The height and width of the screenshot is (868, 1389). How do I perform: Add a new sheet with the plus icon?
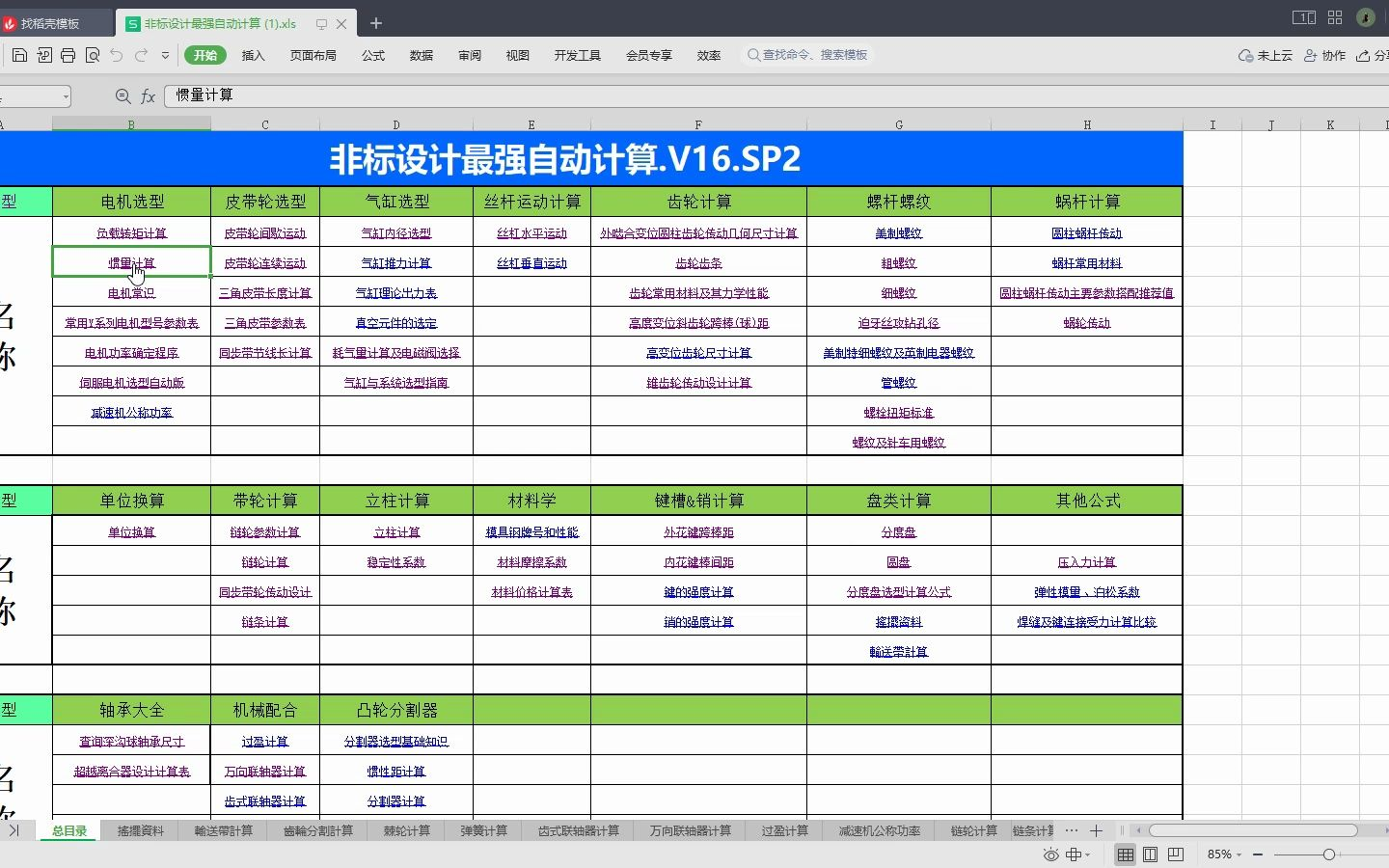1096,830
